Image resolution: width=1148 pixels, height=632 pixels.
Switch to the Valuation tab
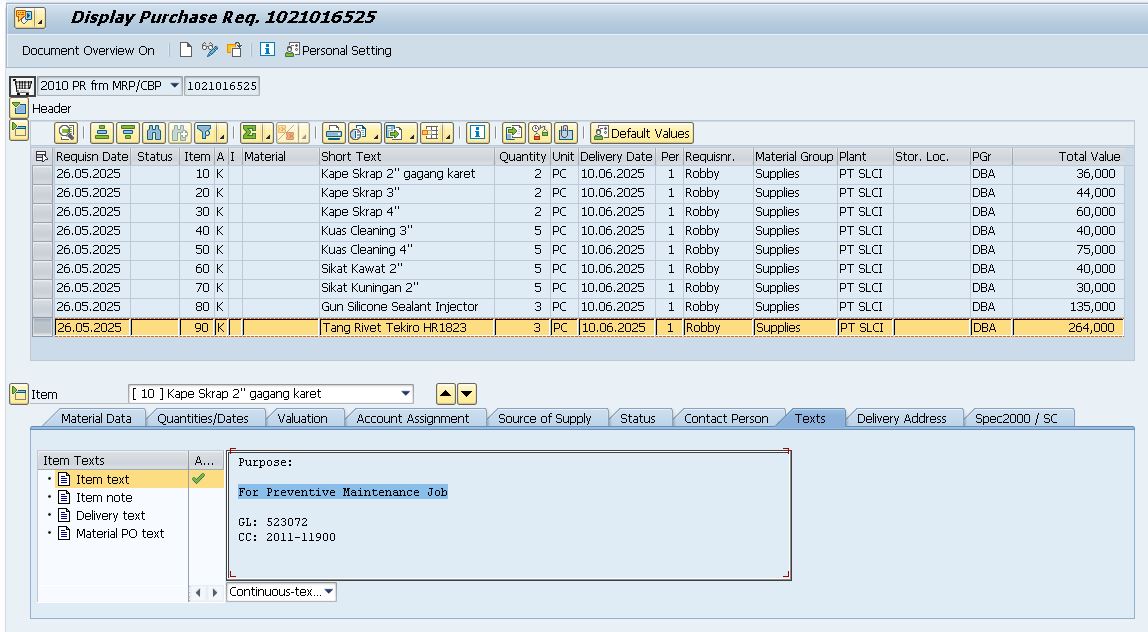tap(302, 418)
